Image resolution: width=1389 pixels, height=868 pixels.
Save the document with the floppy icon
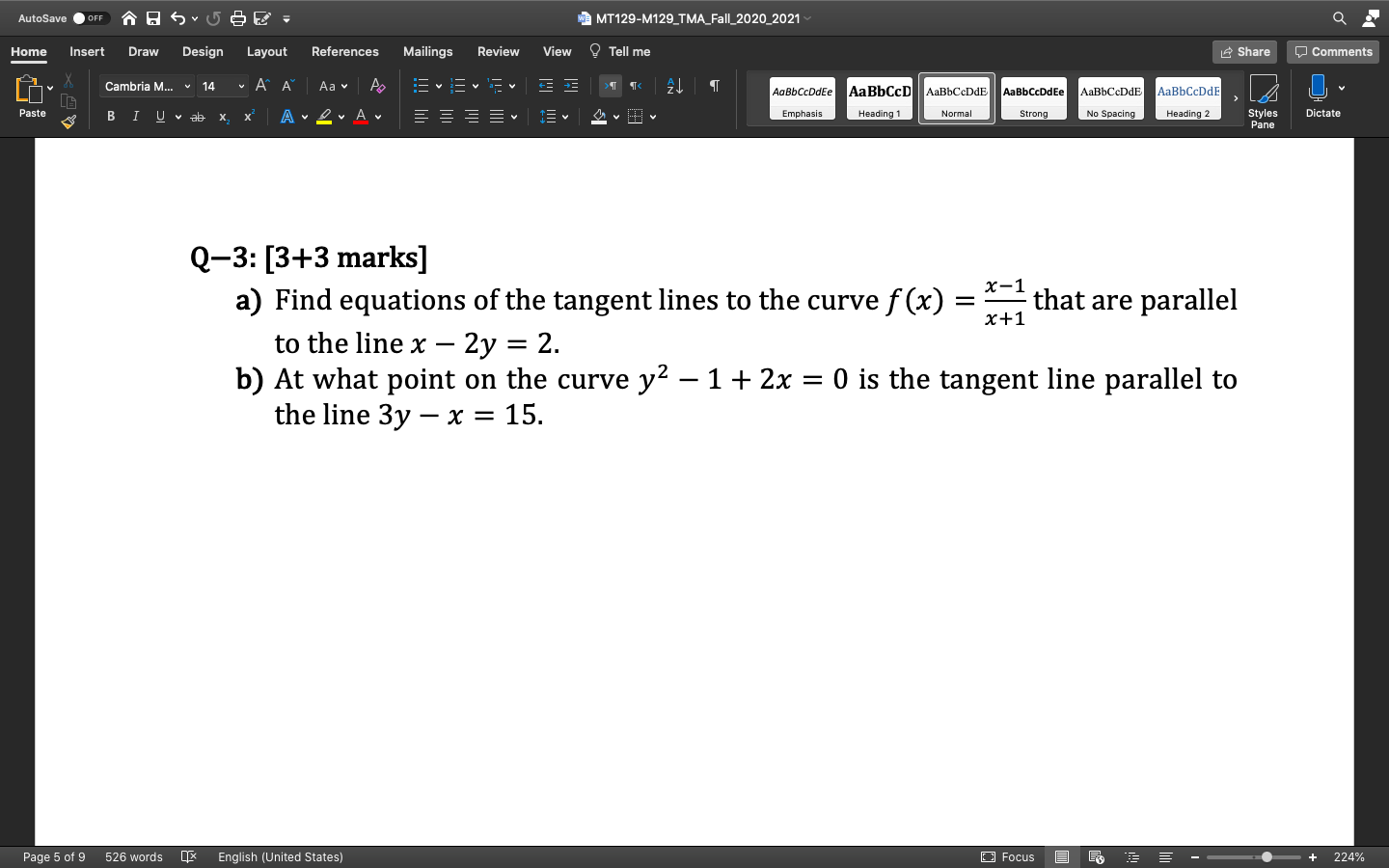tap(153, 18)
